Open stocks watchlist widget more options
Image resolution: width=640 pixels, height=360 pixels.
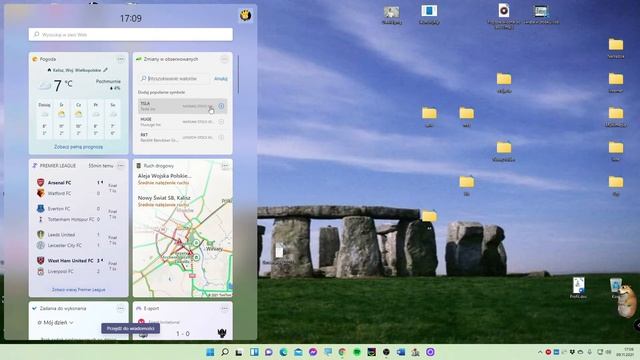coord(224,59)
